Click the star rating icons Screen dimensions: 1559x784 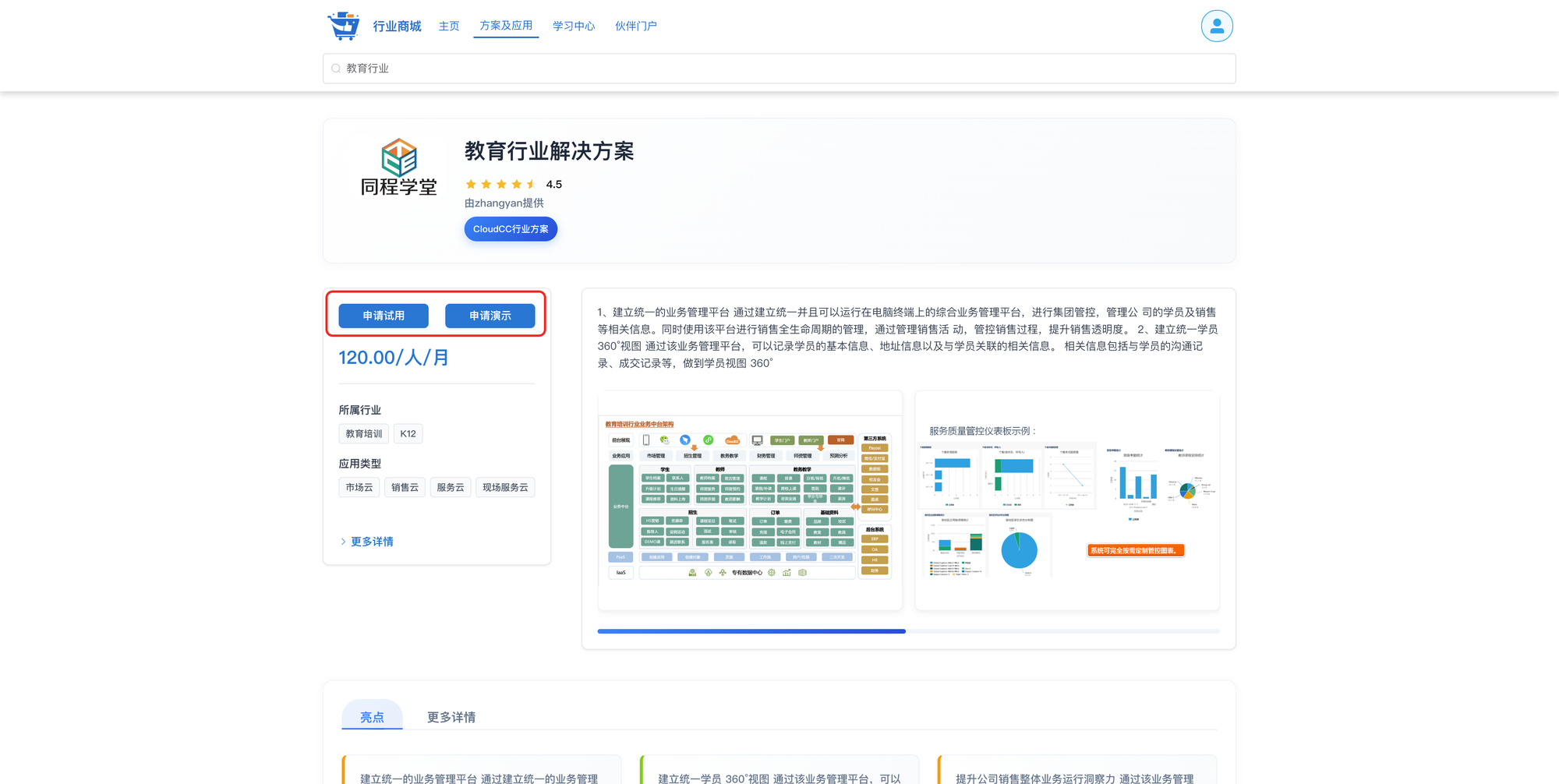(500, 185)
